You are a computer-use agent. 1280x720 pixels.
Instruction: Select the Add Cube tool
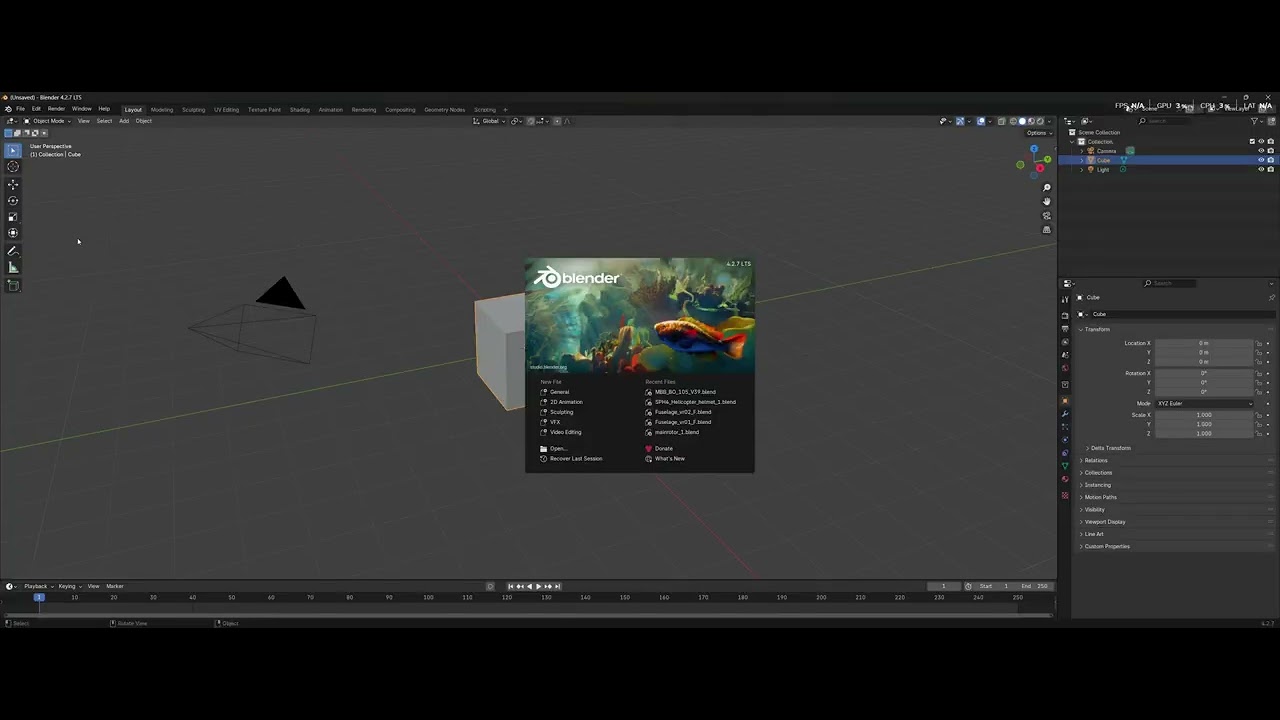[13, 285]
